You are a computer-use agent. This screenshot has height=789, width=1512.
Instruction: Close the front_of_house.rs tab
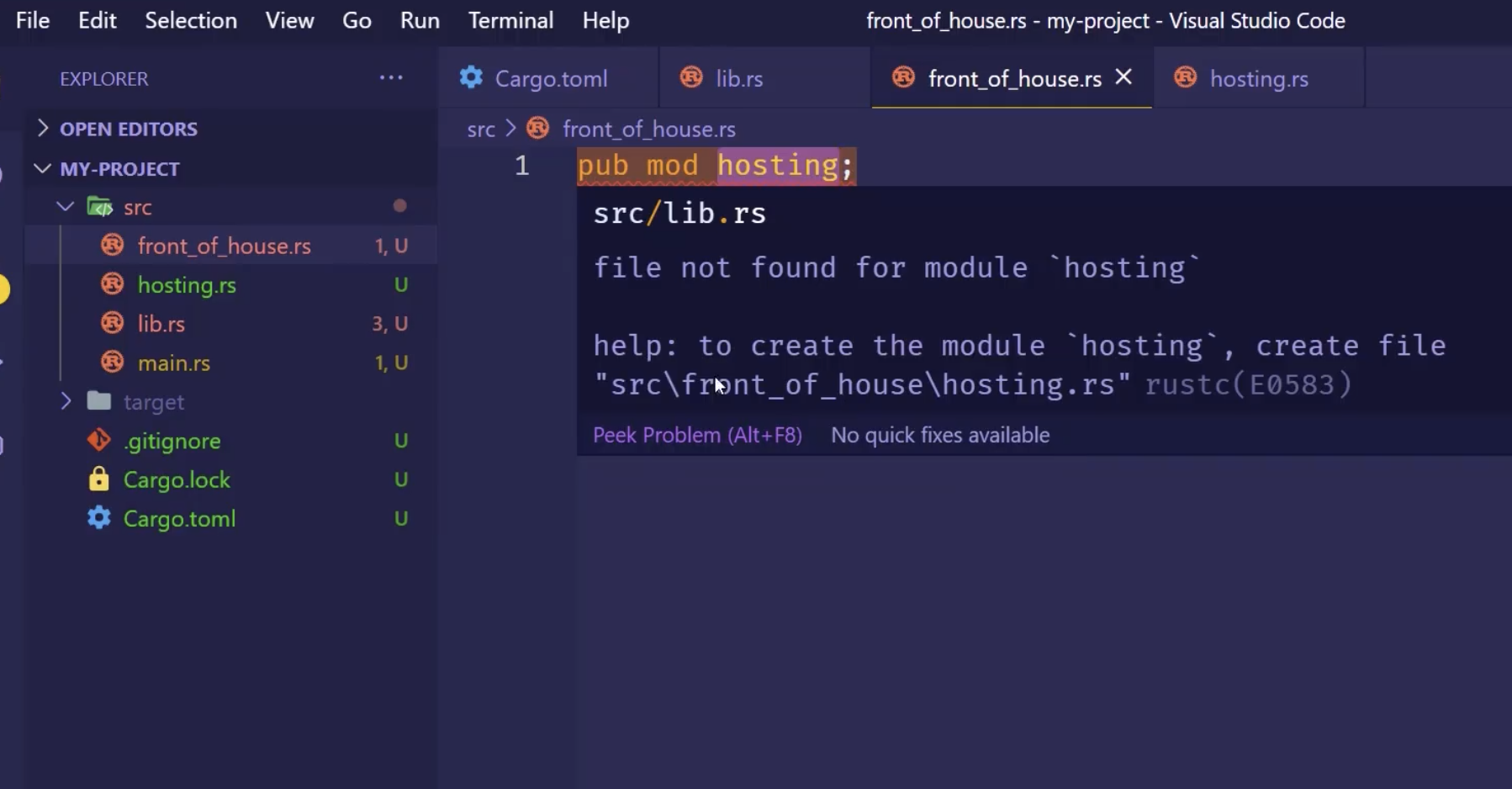coord(1123,77)
